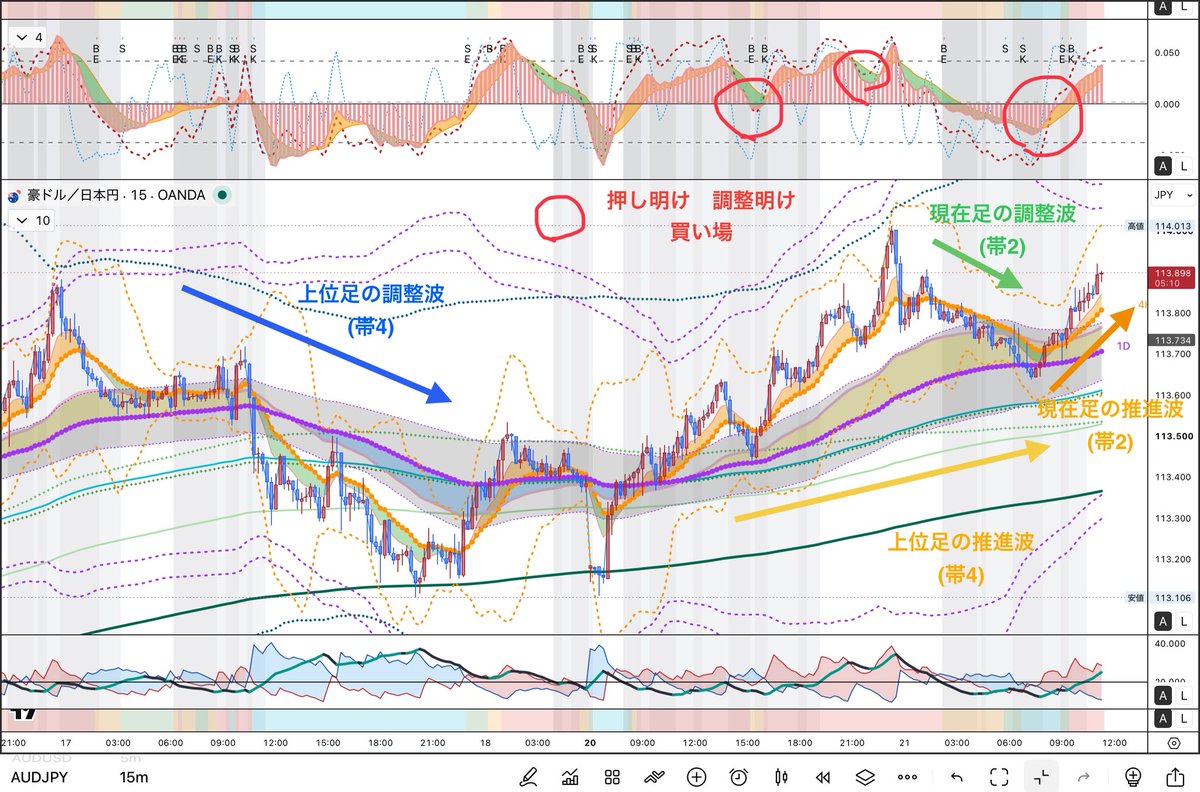Viewport: 1200px width, 792px height.
Task: Tap the Australia flag symbol icon in the chart title
Action: pyautogui.click(x=15, y=195)
